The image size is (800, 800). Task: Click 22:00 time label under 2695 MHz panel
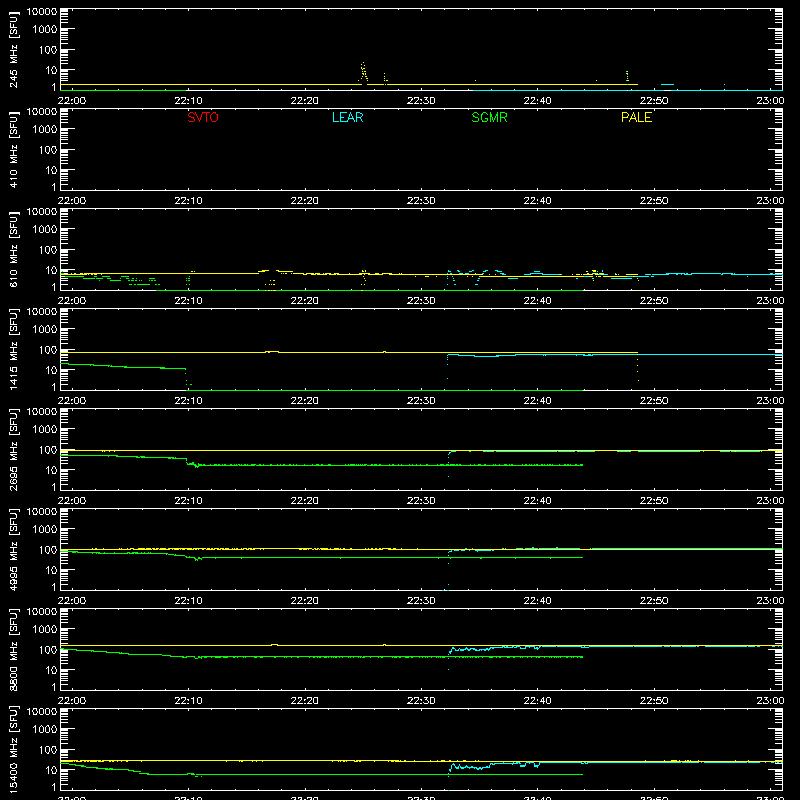pos(72,501)
